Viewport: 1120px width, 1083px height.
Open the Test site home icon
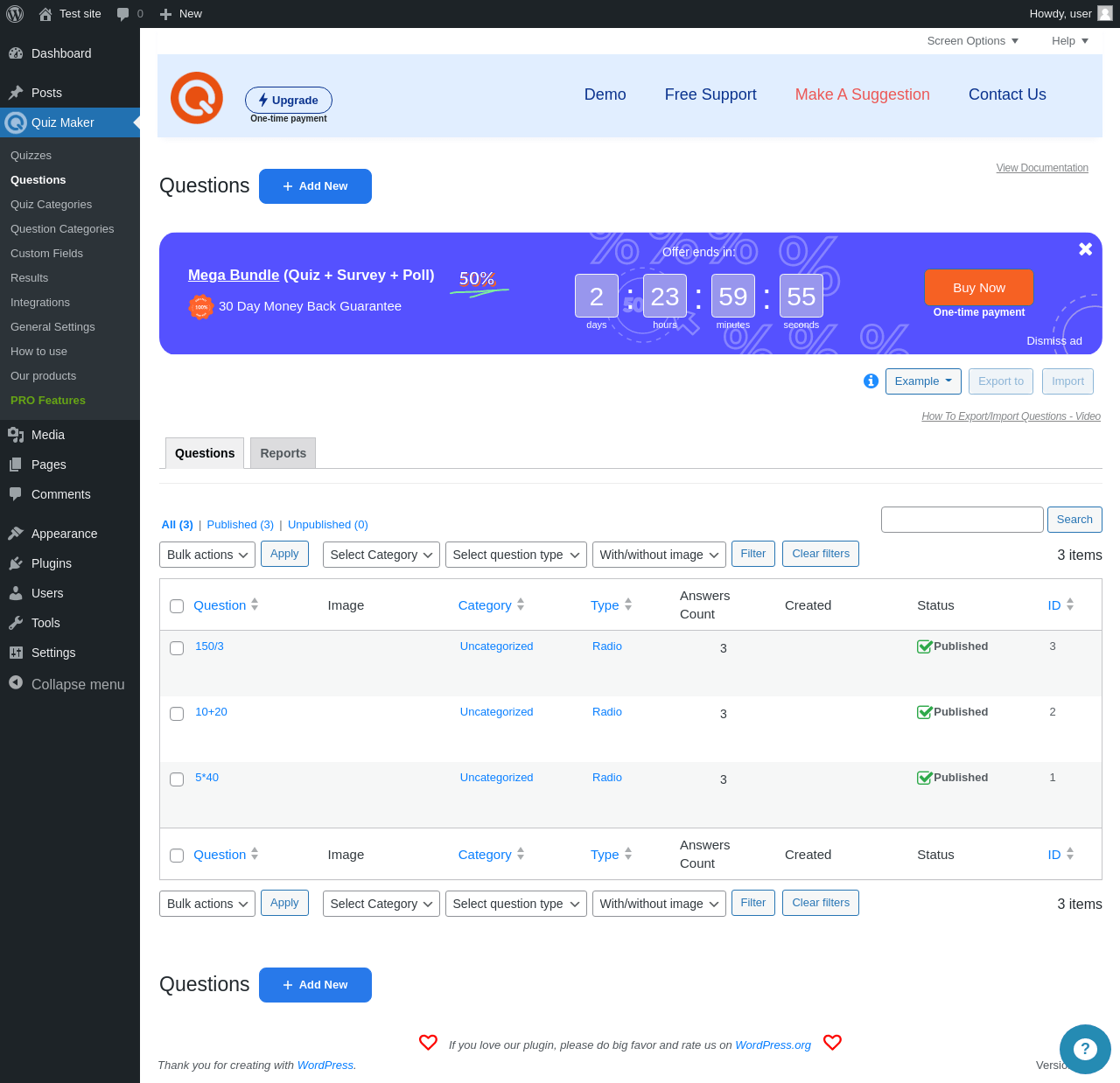[x=45, y=14]
